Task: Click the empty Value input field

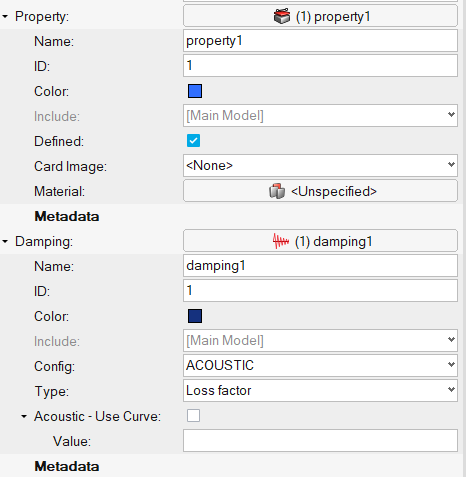Action: [320, 441]
